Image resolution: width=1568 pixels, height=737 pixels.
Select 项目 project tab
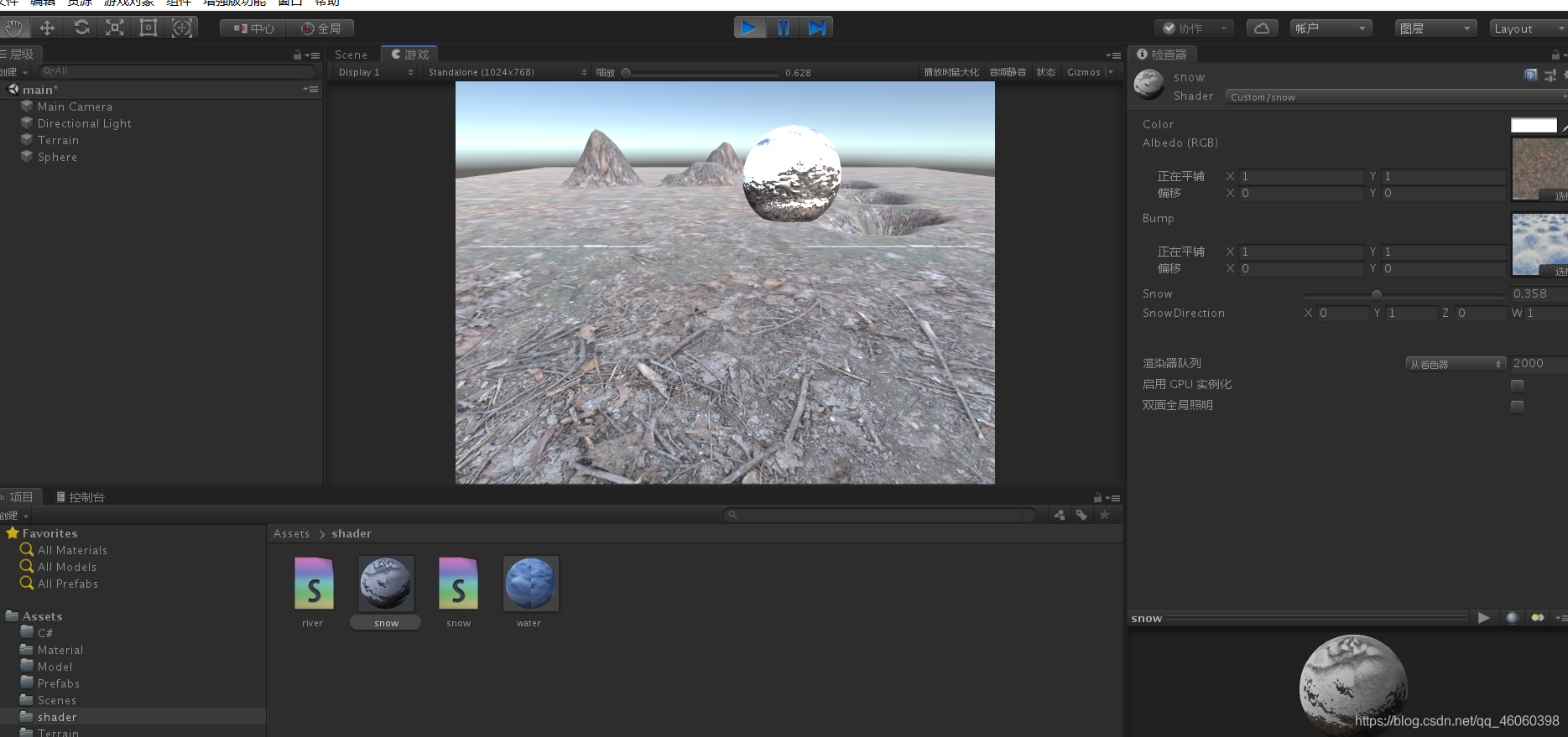[x=20, y=497]
